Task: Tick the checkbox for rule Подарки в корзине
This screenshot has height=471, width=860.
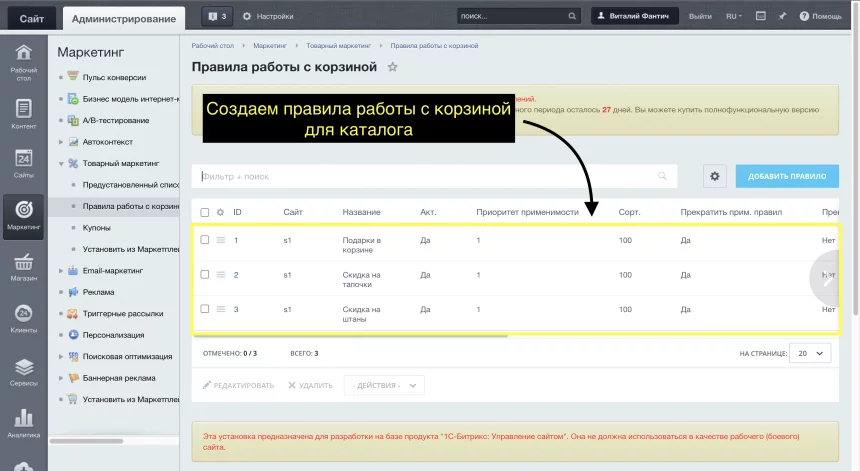Action: tap(205, 240)
